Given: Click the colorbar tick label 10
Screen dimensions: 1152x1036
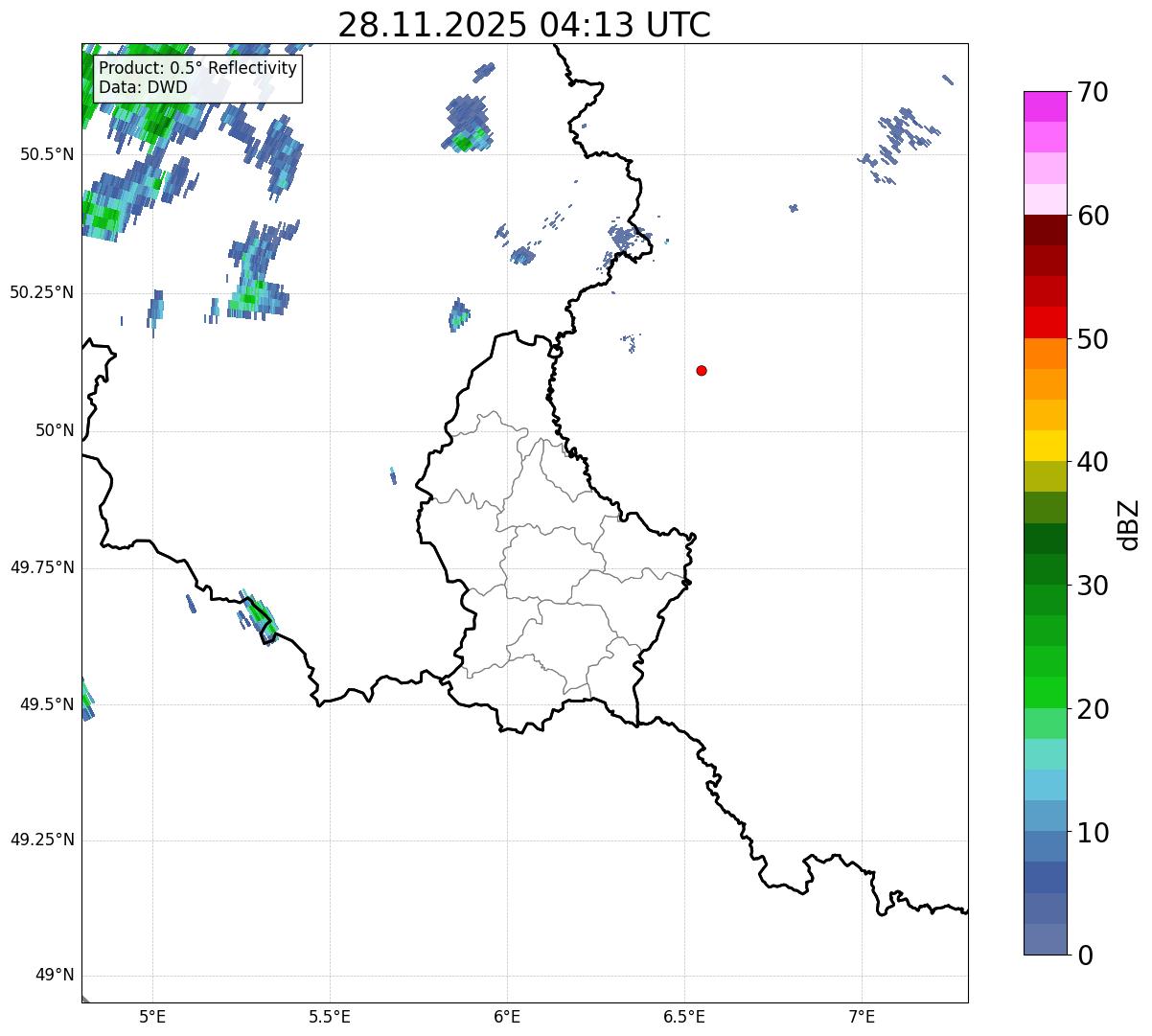Looking at the screenshot, I should pos(1092,832).
